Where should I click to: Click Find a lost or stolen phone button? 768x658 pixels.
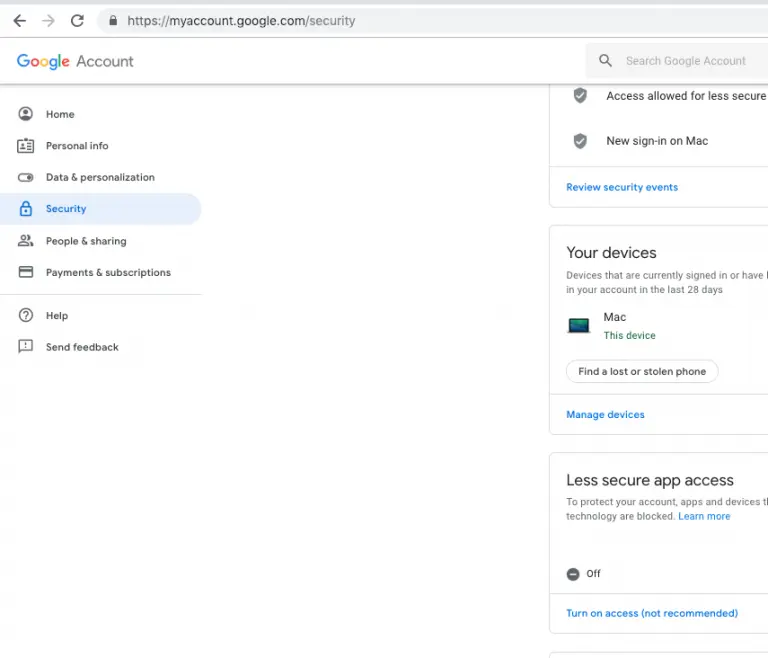point(642,371)
